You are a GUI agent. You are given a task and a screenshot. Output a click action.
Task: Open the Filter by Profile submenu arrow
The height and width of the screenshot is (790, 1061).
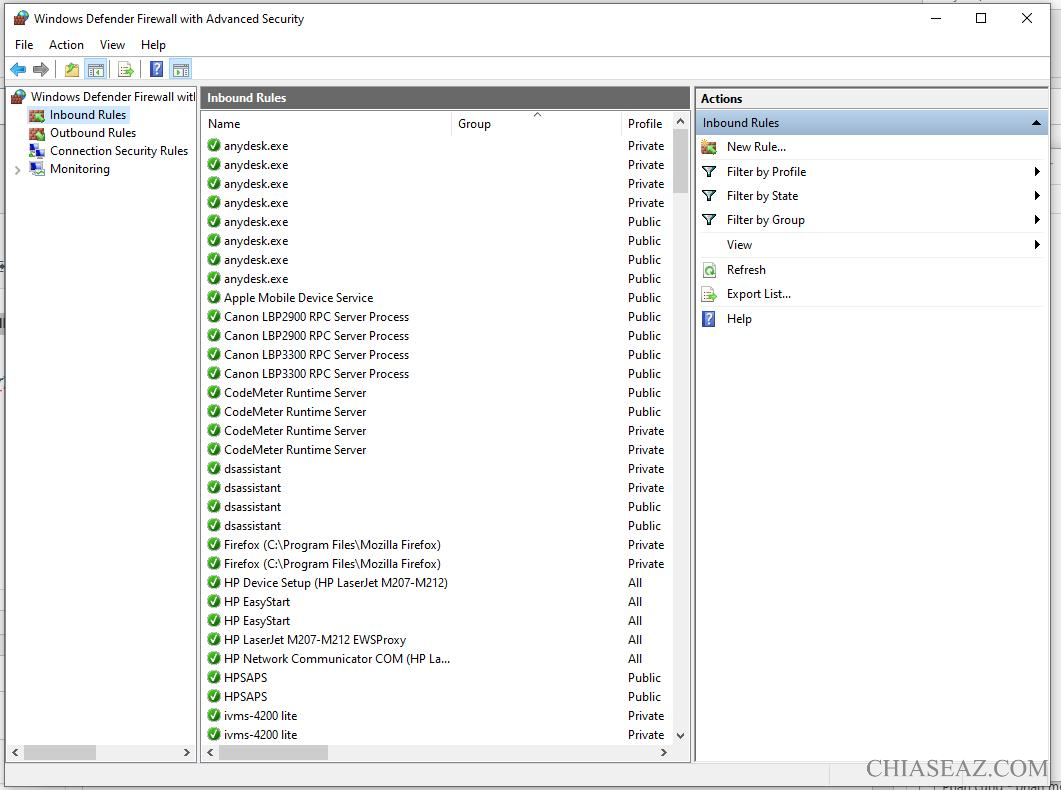[x=1037, y=172]
